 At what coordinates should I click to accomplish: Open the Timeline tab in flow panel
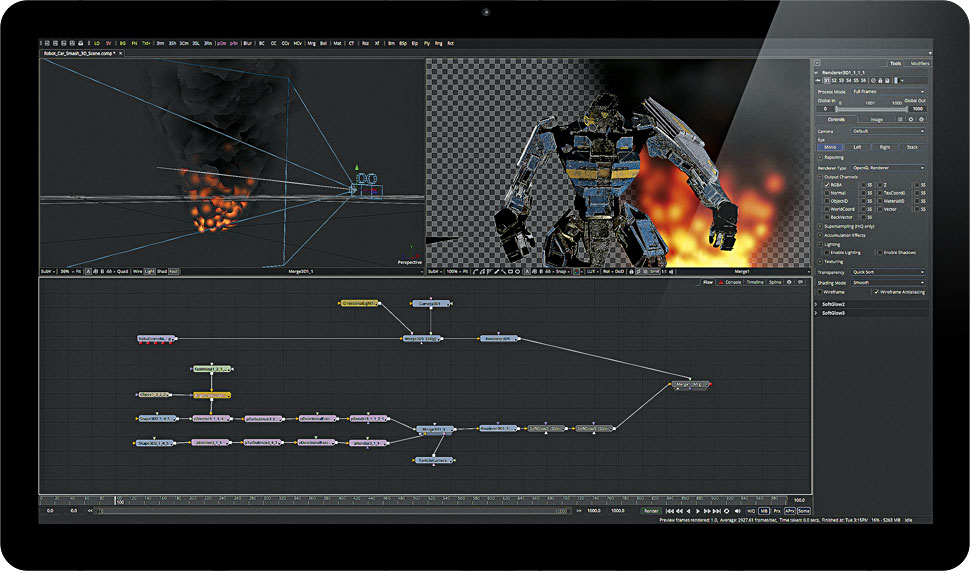(755, 282)
